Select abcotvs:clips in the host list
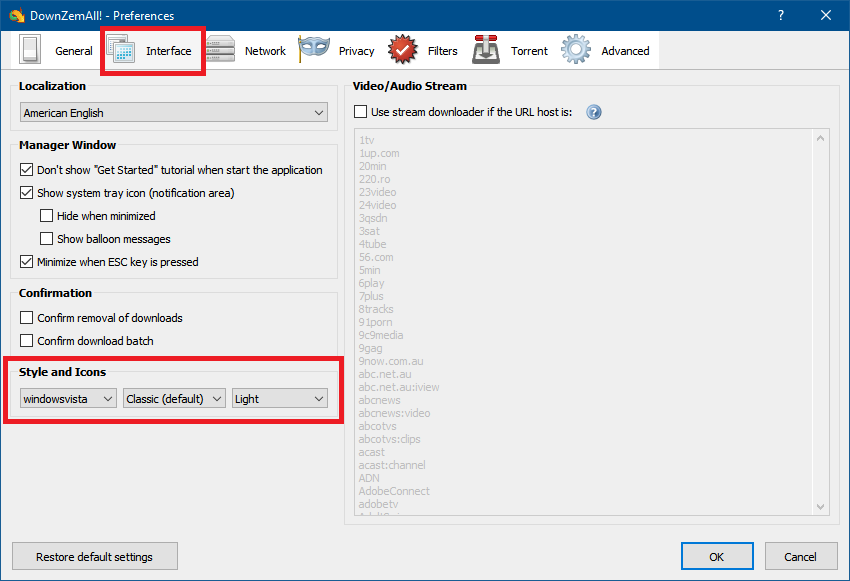Image resolution: width=850 pixels, height=581 pixels. (389, 439)
